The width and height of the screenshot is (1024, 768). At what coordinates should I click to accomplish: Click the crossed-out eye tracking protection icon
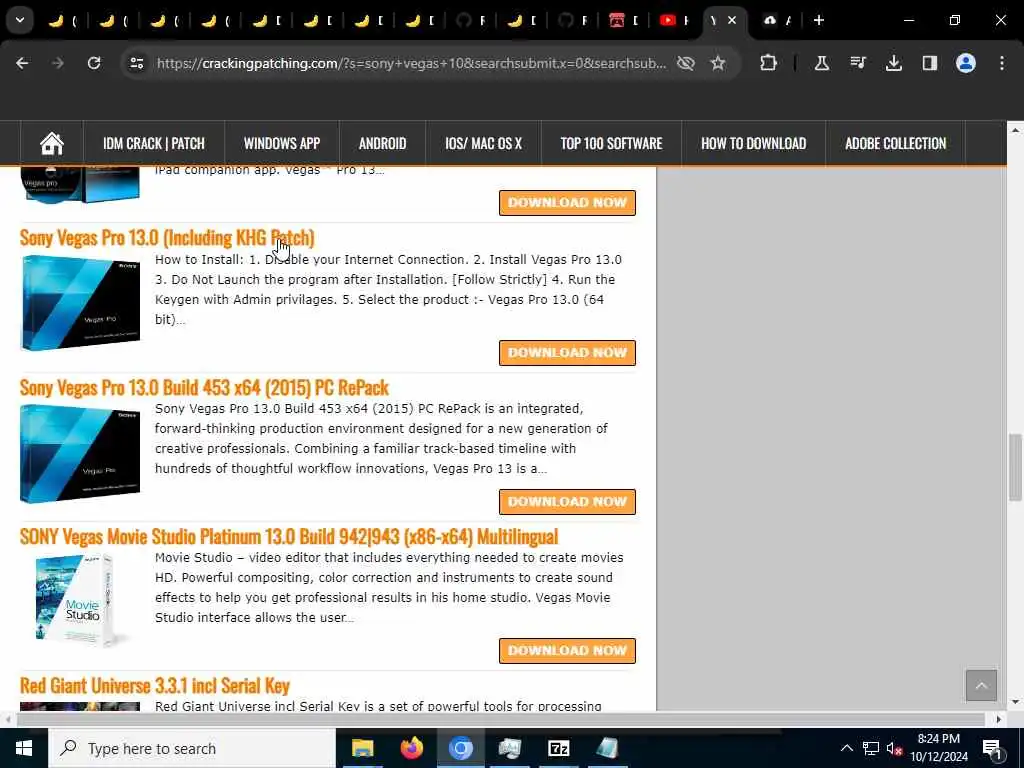(685, 63)
